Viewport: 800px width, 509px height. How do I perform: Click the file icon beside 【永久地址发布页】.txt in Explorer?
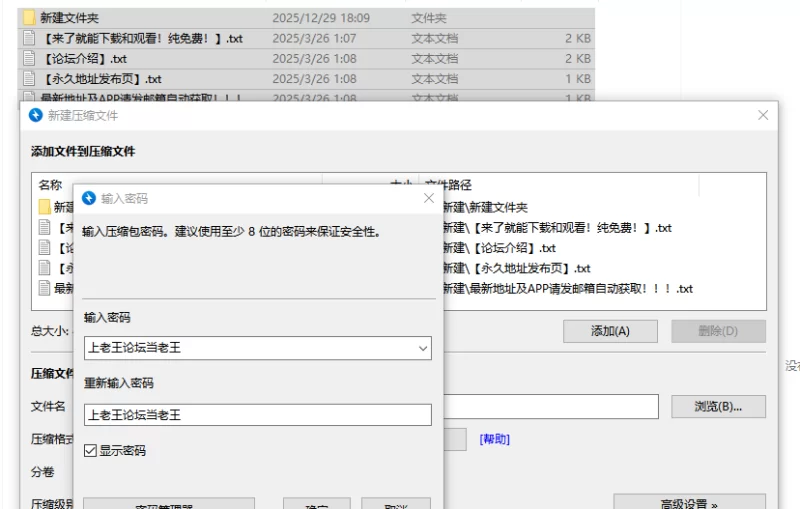pos(29,79)
